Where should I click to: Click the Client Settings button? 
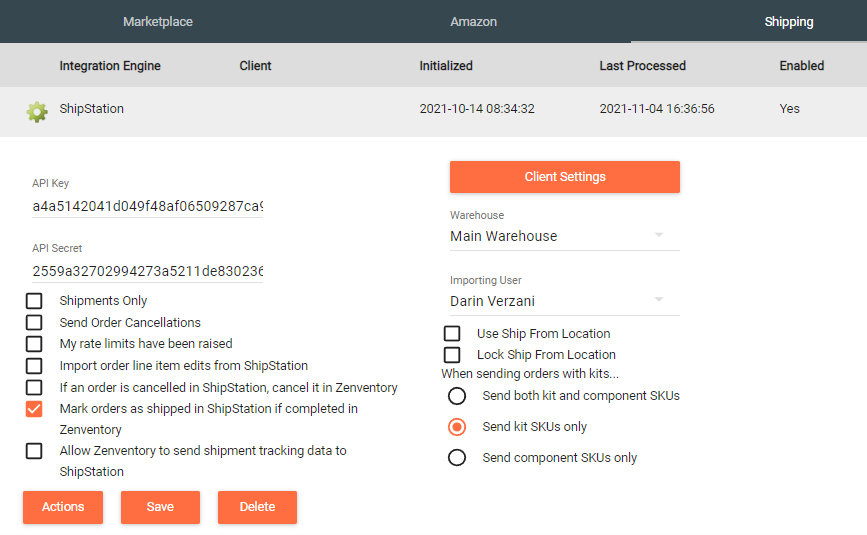[565, 177]
